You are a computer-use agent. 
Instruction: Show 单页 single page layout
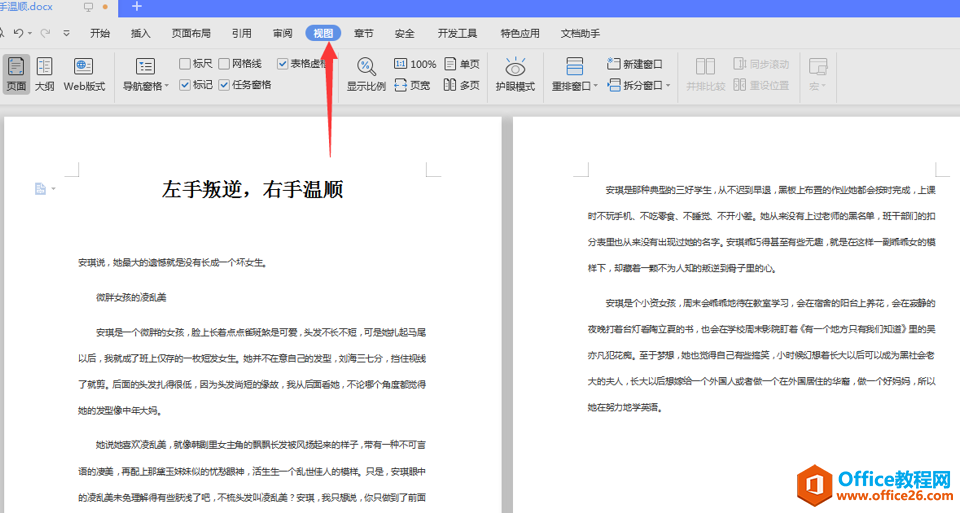coord(462,64)
